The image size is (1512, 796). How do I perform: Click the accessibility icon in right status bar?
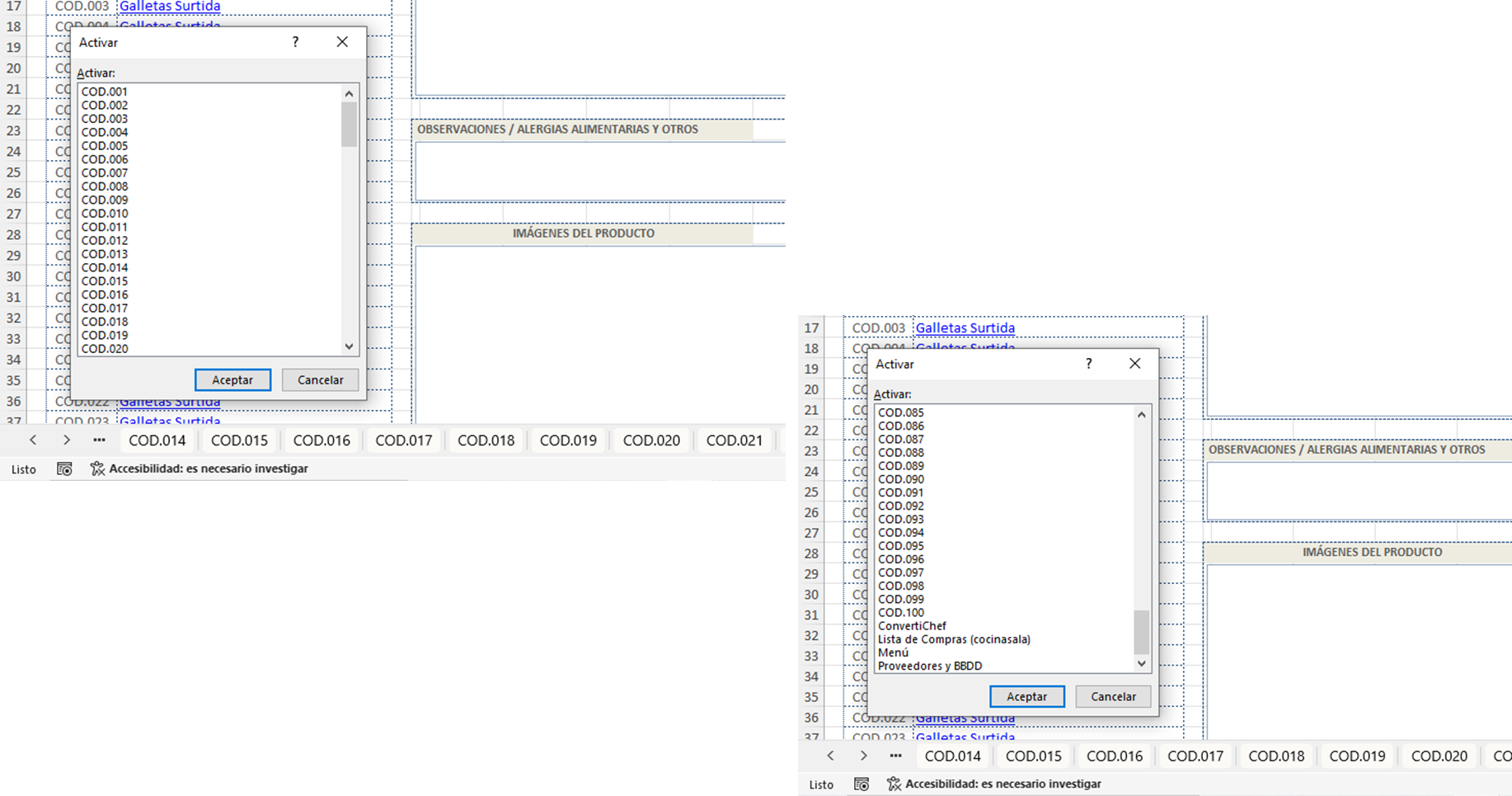[894, 784]
